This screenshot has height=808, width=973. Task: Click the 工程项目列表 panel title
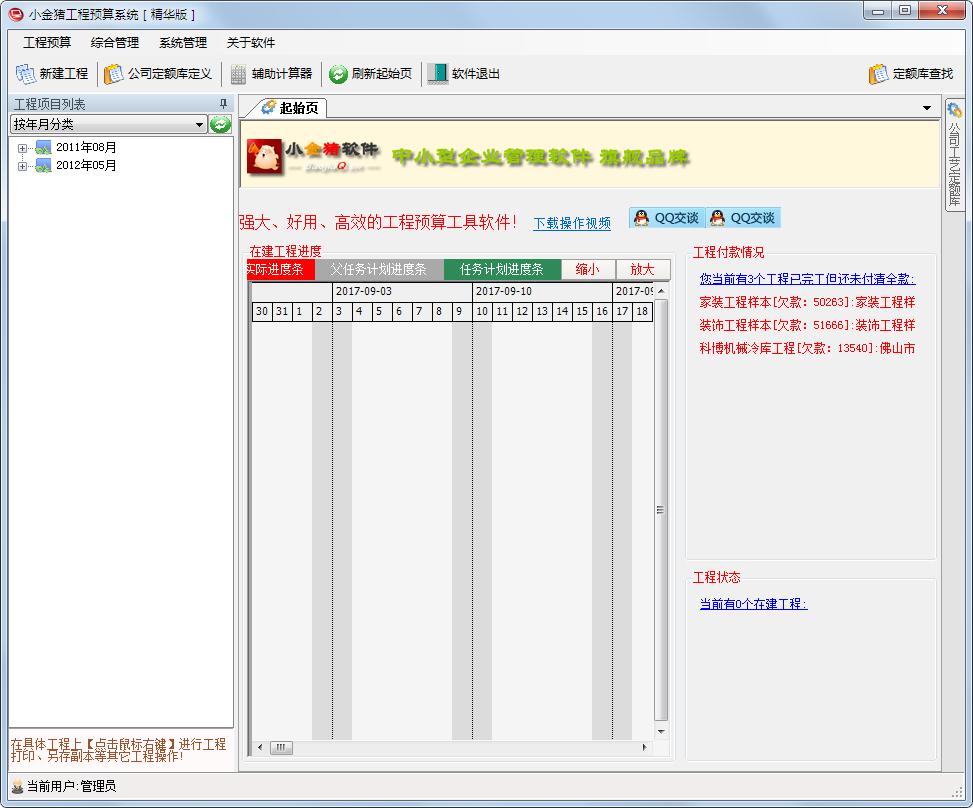point(50,104)
